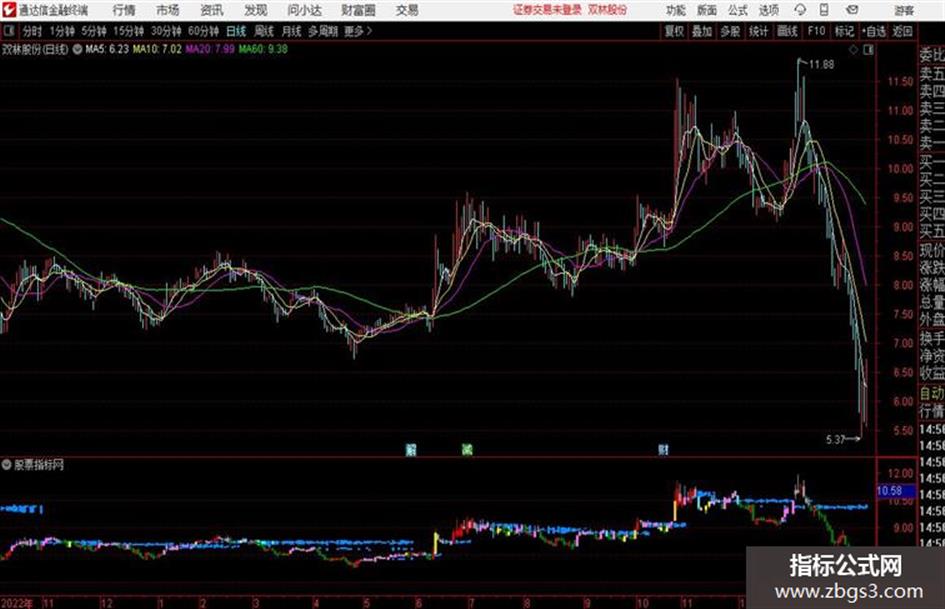Click the 多股 toolbar button
The image size is (945, 609).
click(730, 31)
